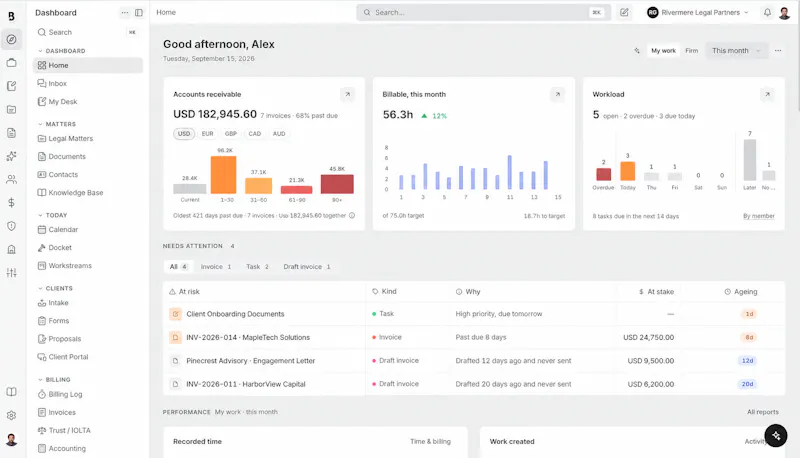
Task: Open the AI sparkle floating button
Action: click(x=776, y=436)
